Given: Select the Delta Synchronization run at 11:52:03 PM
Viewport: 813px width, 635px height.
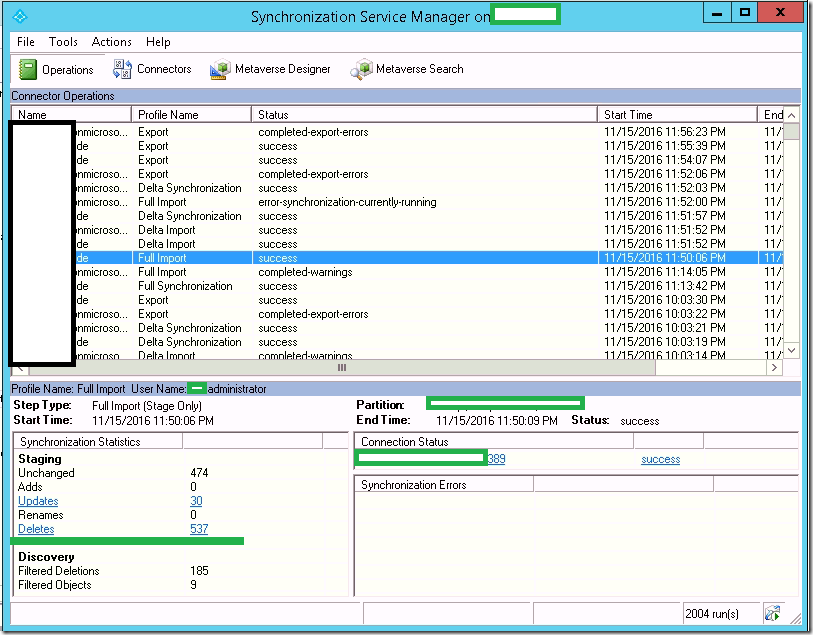Looking at the screenshot, I should click(397, 188).
